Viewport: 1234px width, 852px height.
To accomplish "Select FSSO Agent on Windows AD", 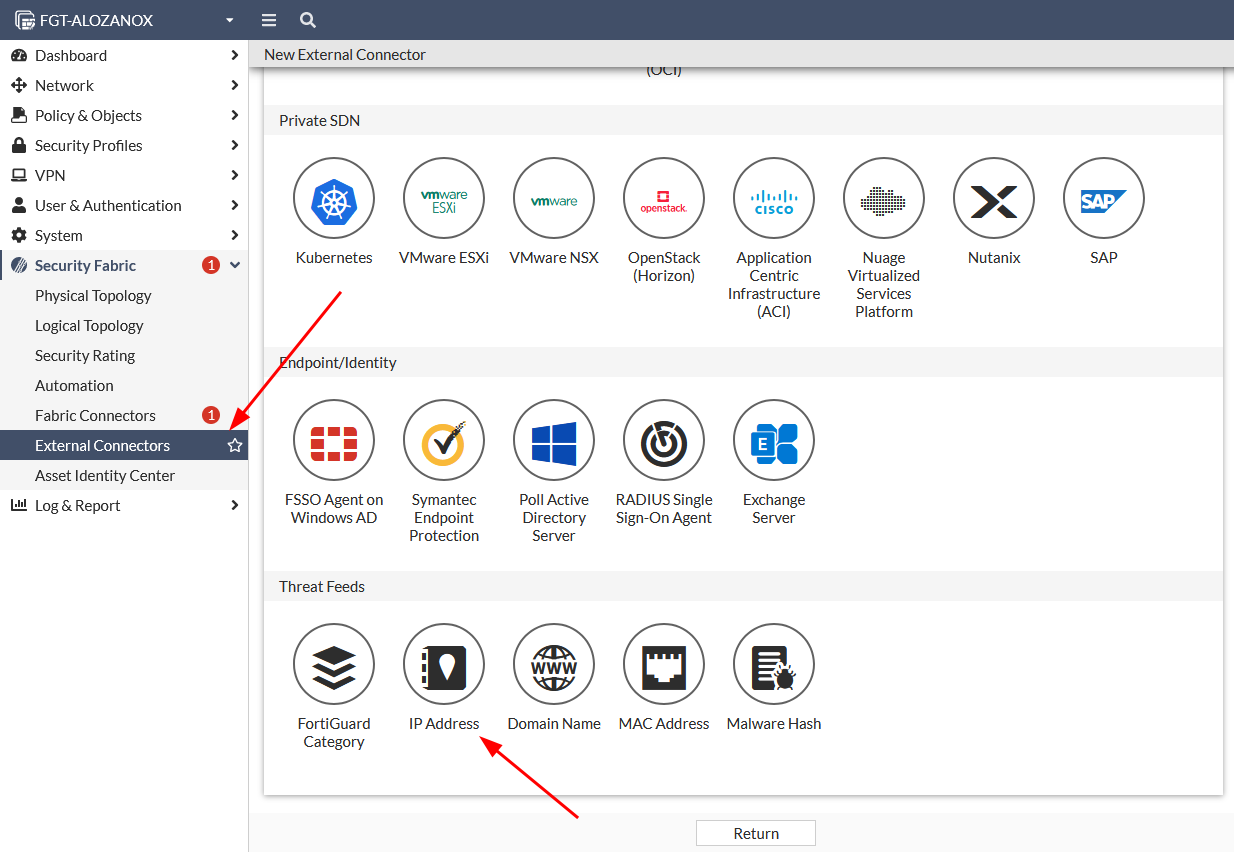I will coord(333,441).
